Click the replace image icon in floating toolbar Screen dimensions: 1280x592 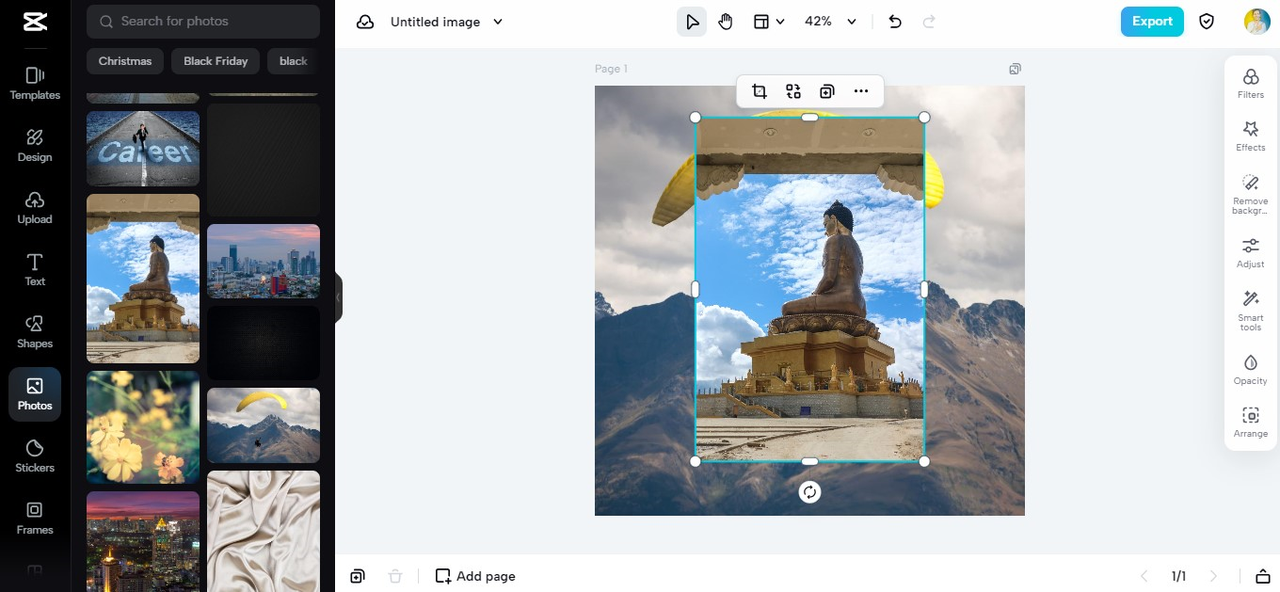point(793,91)
